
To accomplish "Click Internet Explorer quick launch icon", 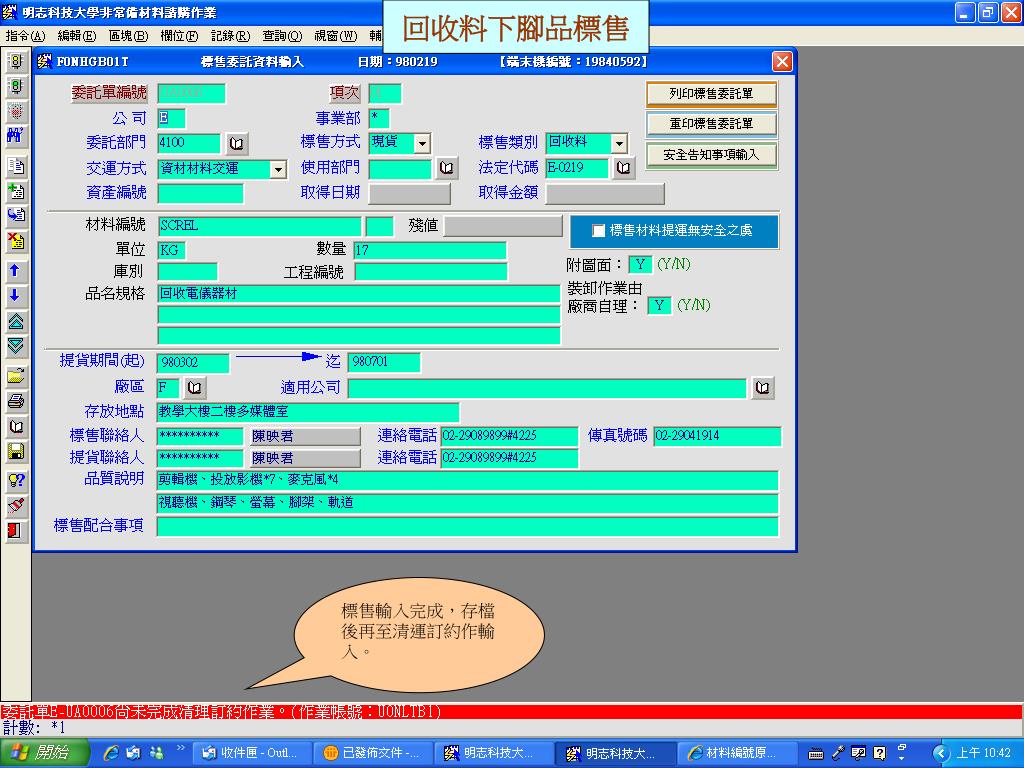I will 111,753.
